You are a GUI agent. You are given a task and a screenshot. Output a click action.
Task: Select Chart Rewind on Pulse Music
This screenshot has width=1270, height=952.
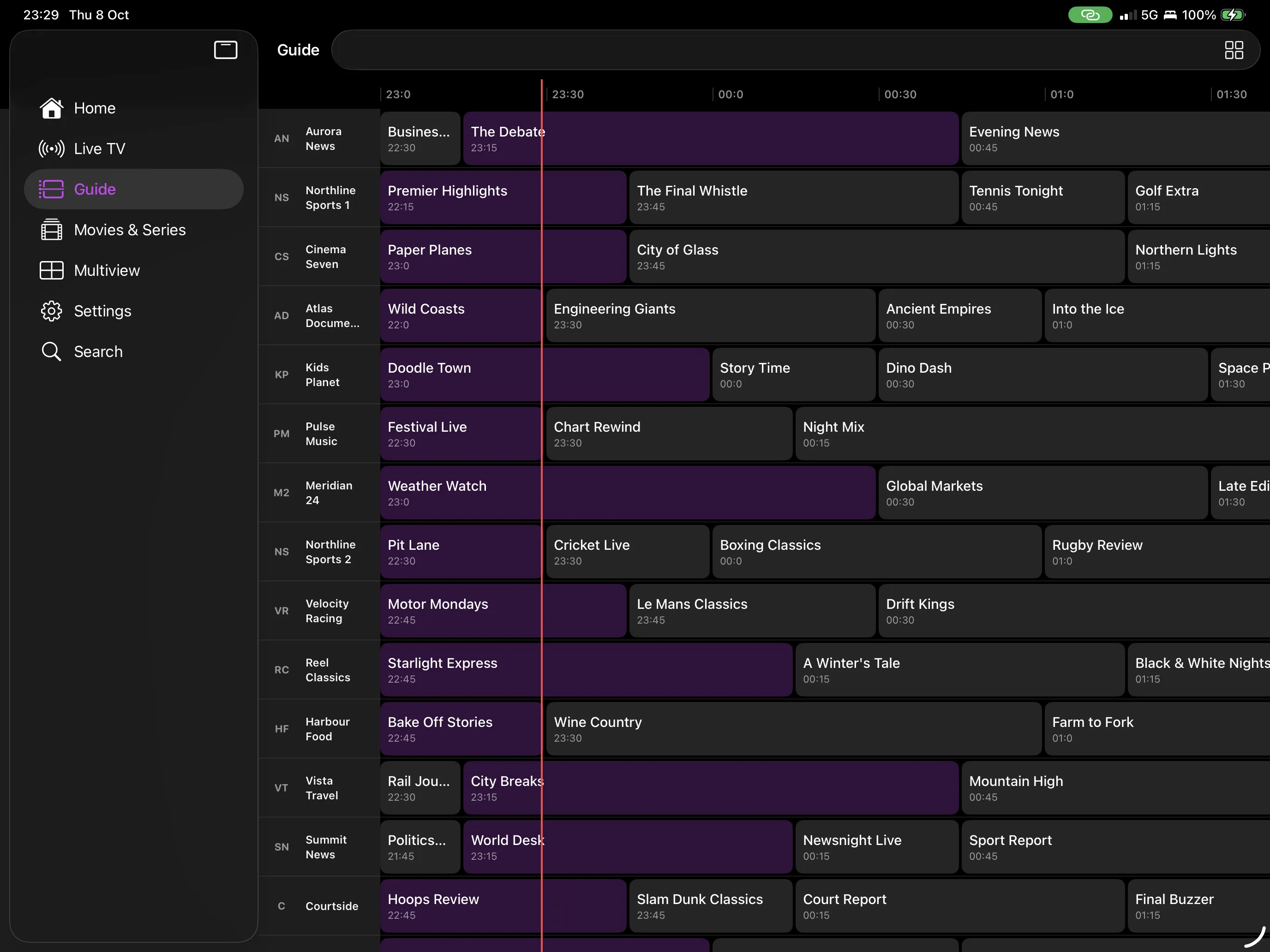pos(669,434)
